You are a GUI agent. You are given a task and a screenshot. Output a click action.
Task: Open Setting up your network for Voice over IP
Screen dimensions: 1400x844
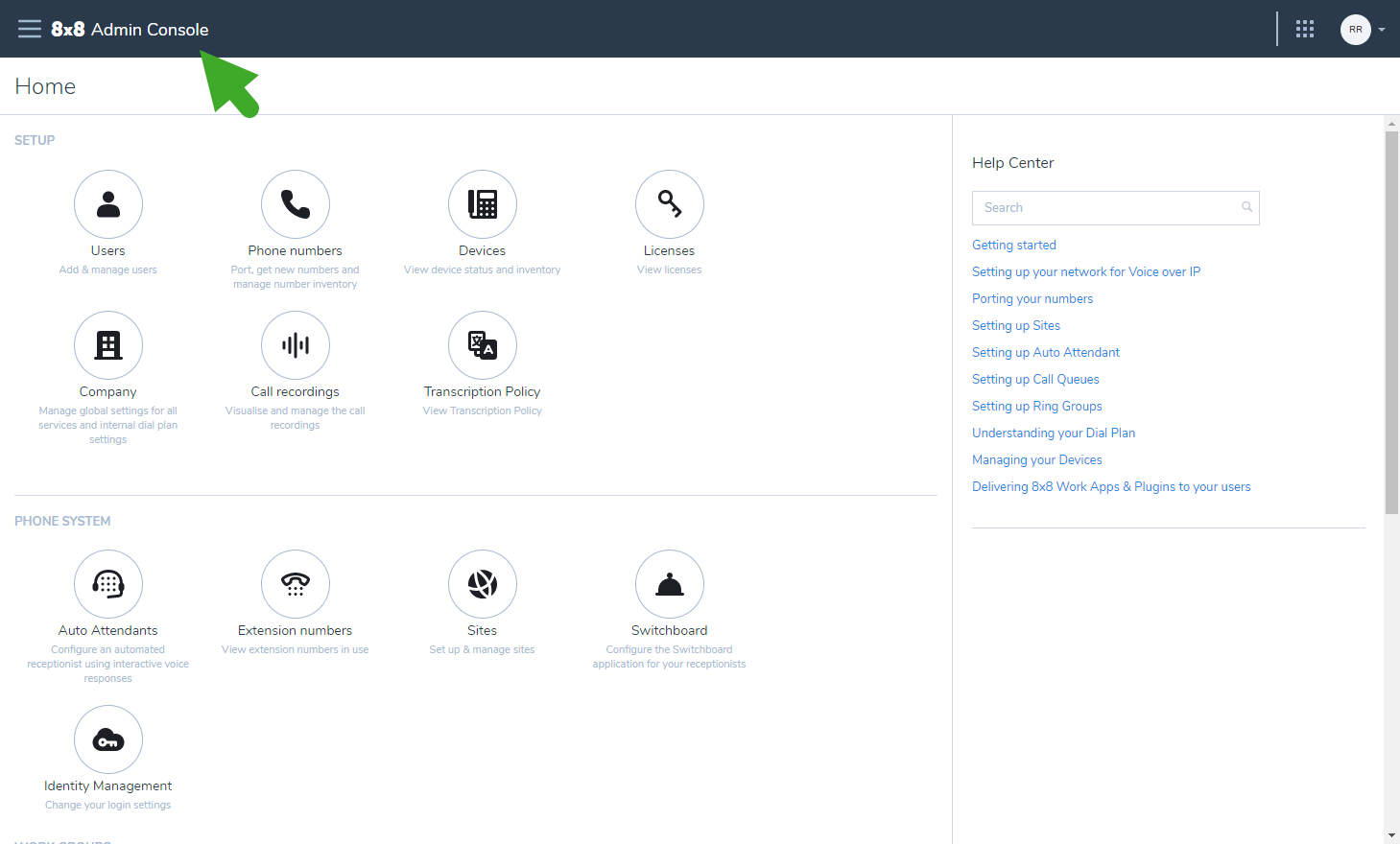(1086, 271)
